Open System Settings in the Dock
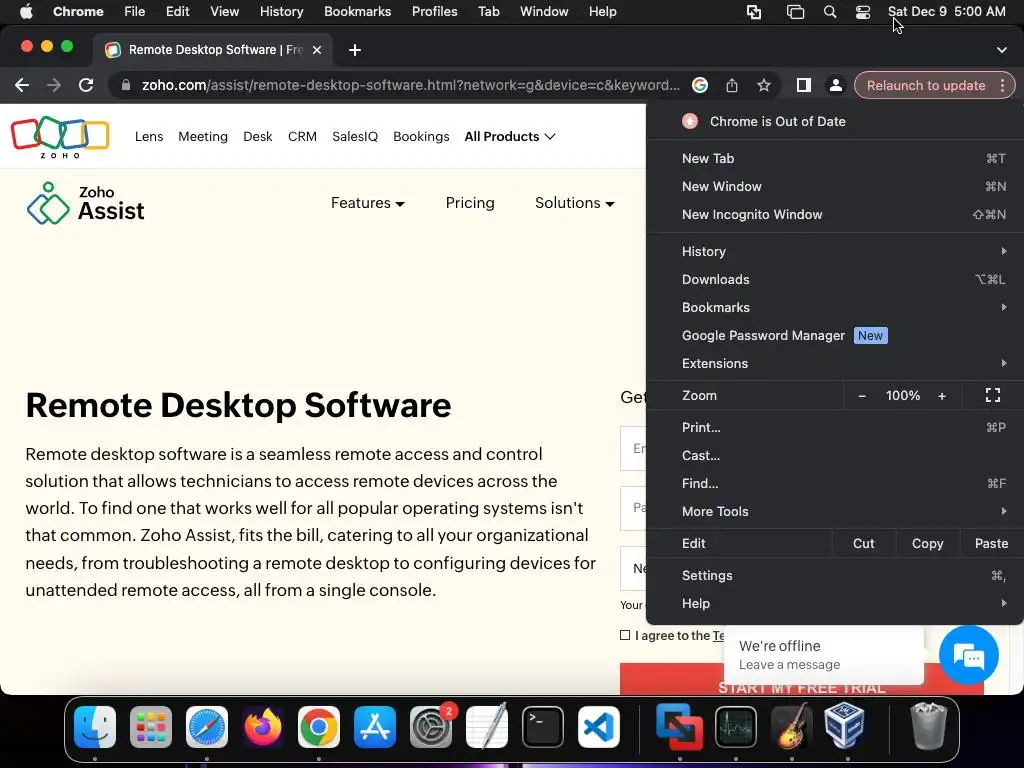The width and height of the screenshot is (1024, 768). click(x=431, y=727)
